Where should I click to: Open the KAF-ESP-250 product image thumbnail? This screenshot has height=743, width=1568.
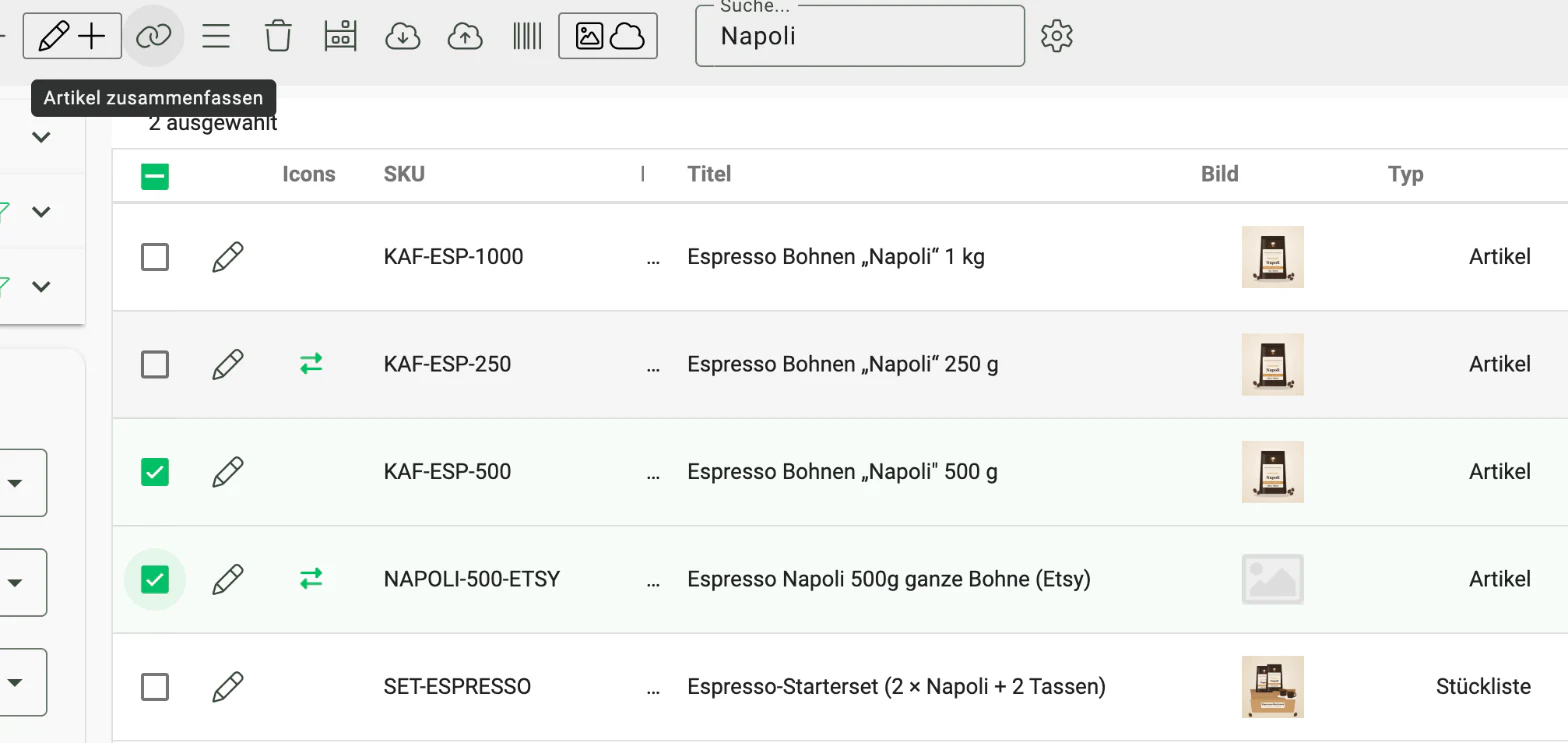pos(1272,364)
